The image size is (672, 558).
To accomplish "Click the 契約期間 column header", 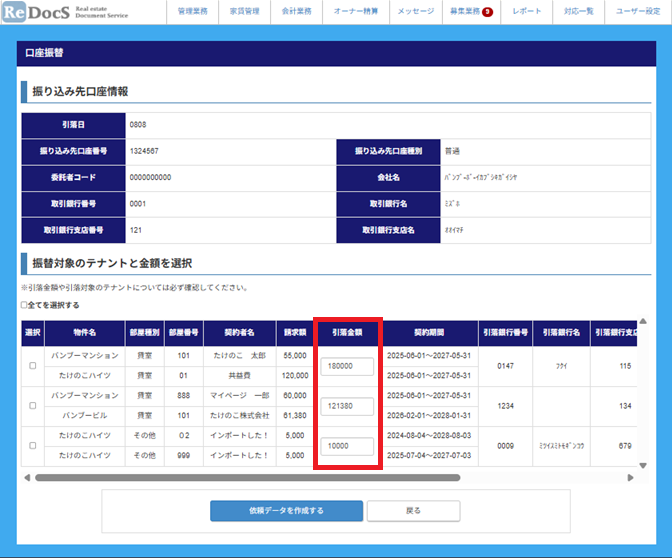I will coord(429,333).
